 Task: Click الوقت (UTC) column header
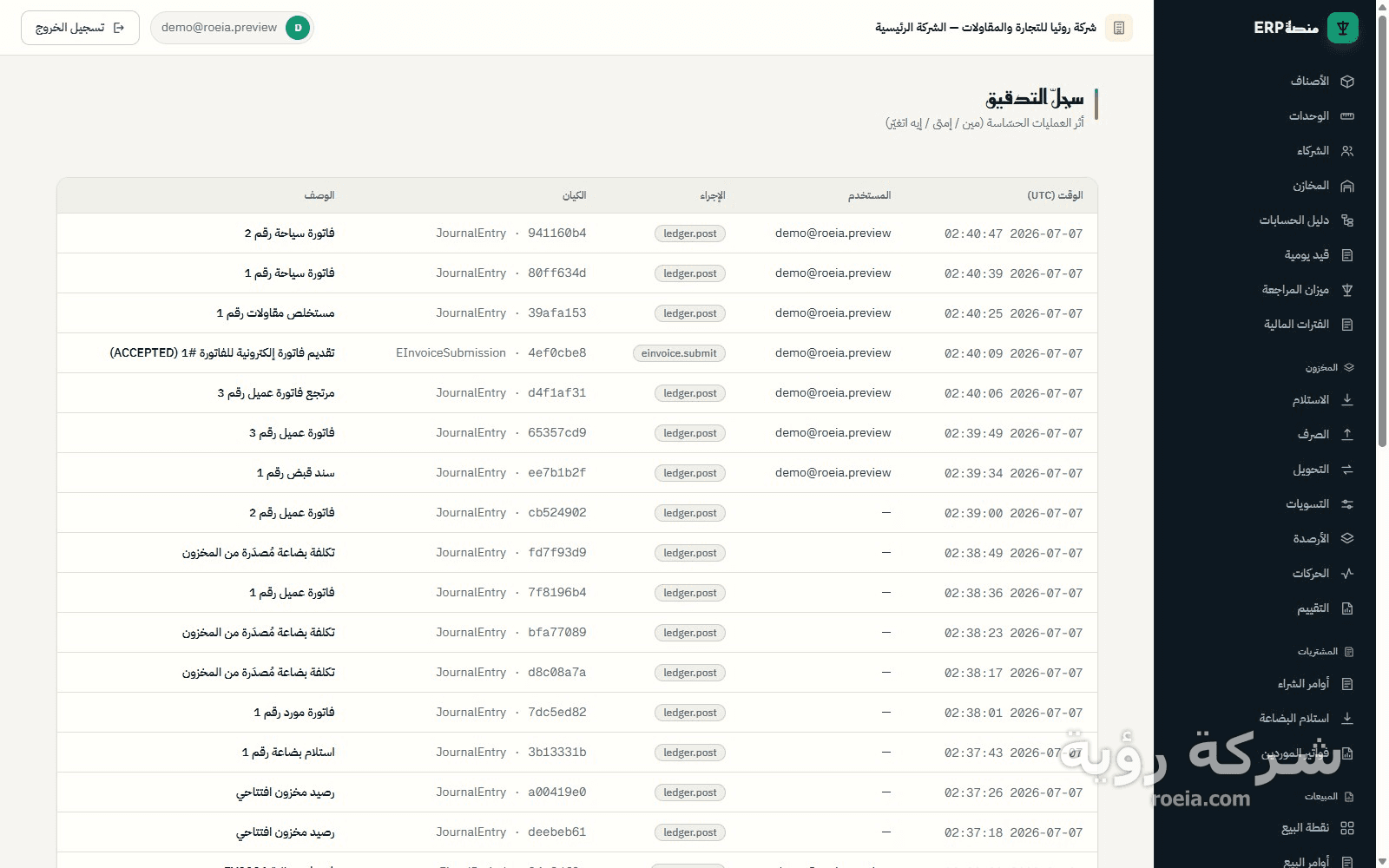(1055, 195)
